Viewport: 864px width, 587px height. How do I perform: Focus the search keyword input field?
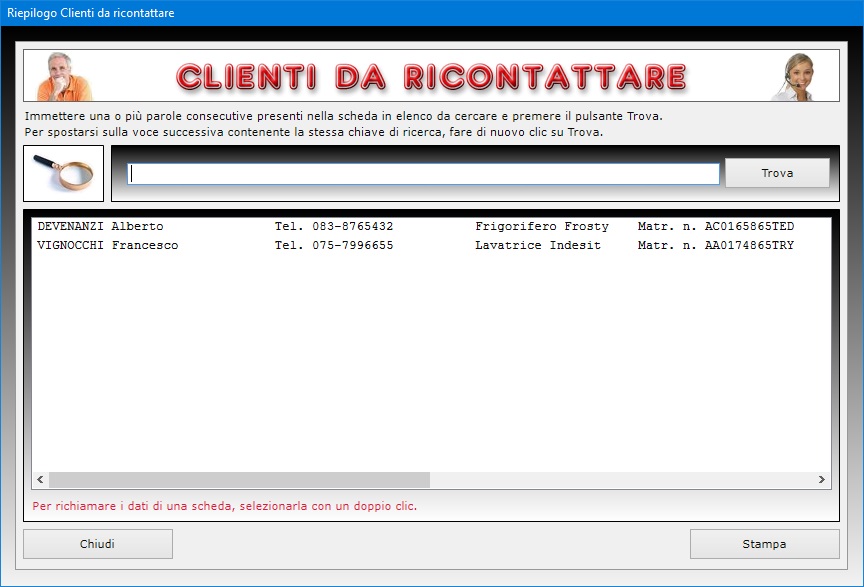click(x=423, y=174)
